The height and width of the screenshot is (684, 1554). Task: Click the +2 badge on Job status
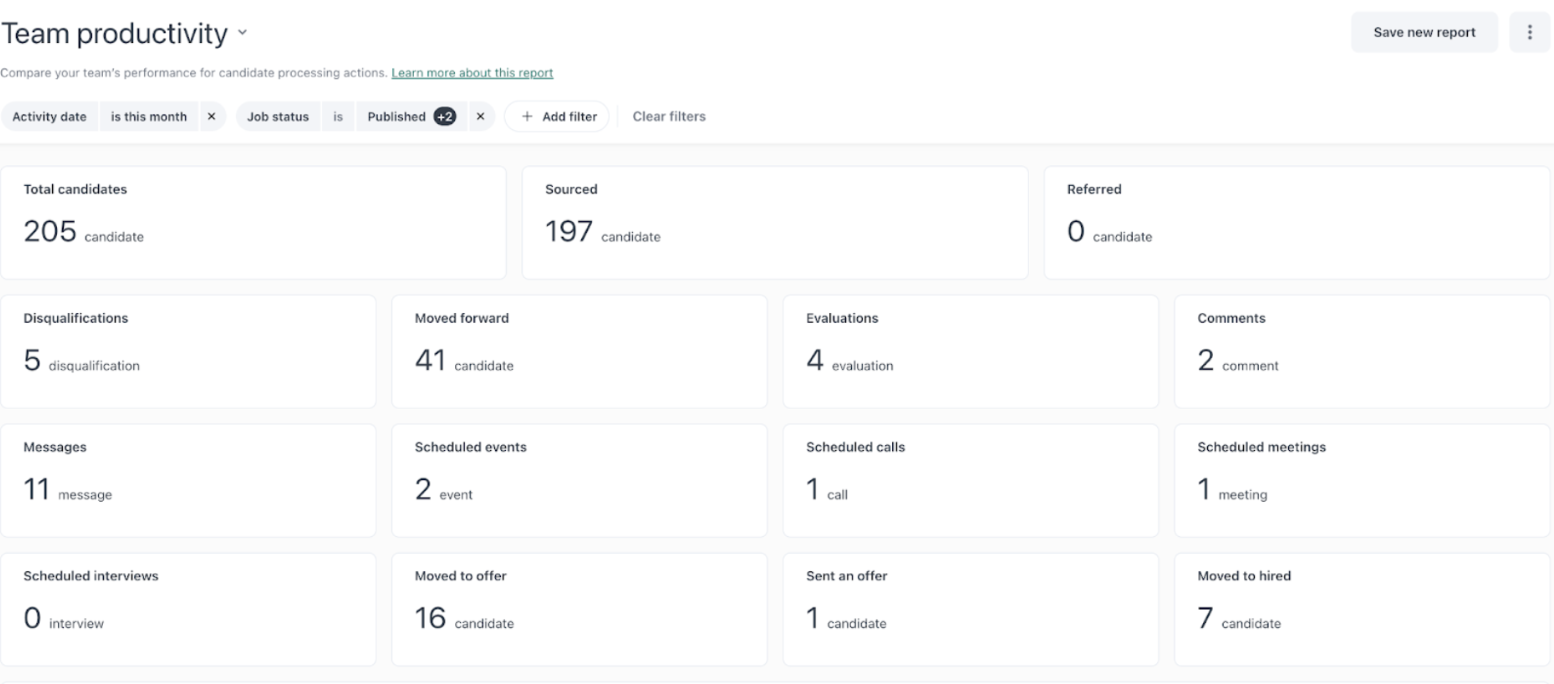tap(444, 117)
